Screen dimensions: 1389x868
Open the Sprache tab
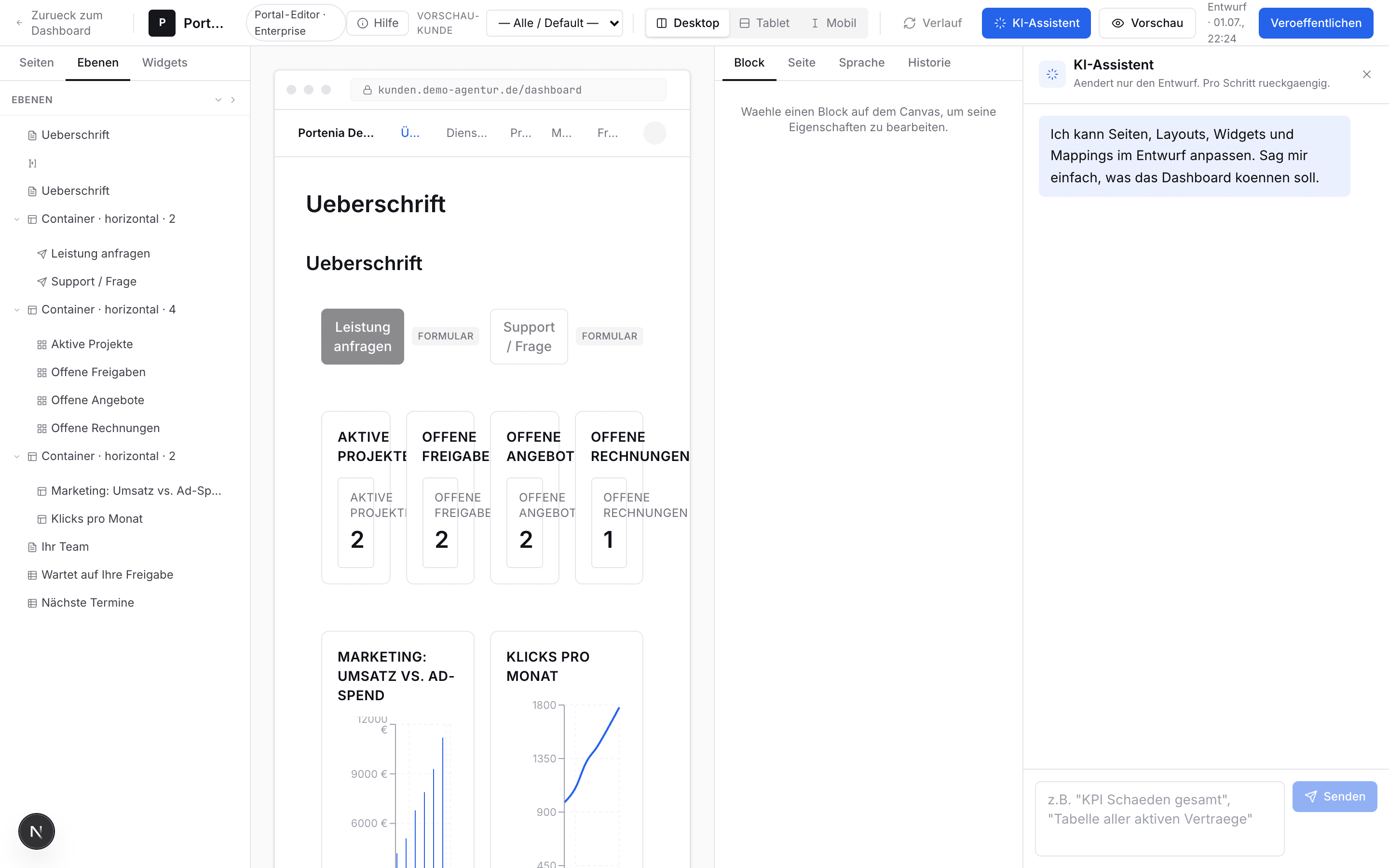coord(861,63)
